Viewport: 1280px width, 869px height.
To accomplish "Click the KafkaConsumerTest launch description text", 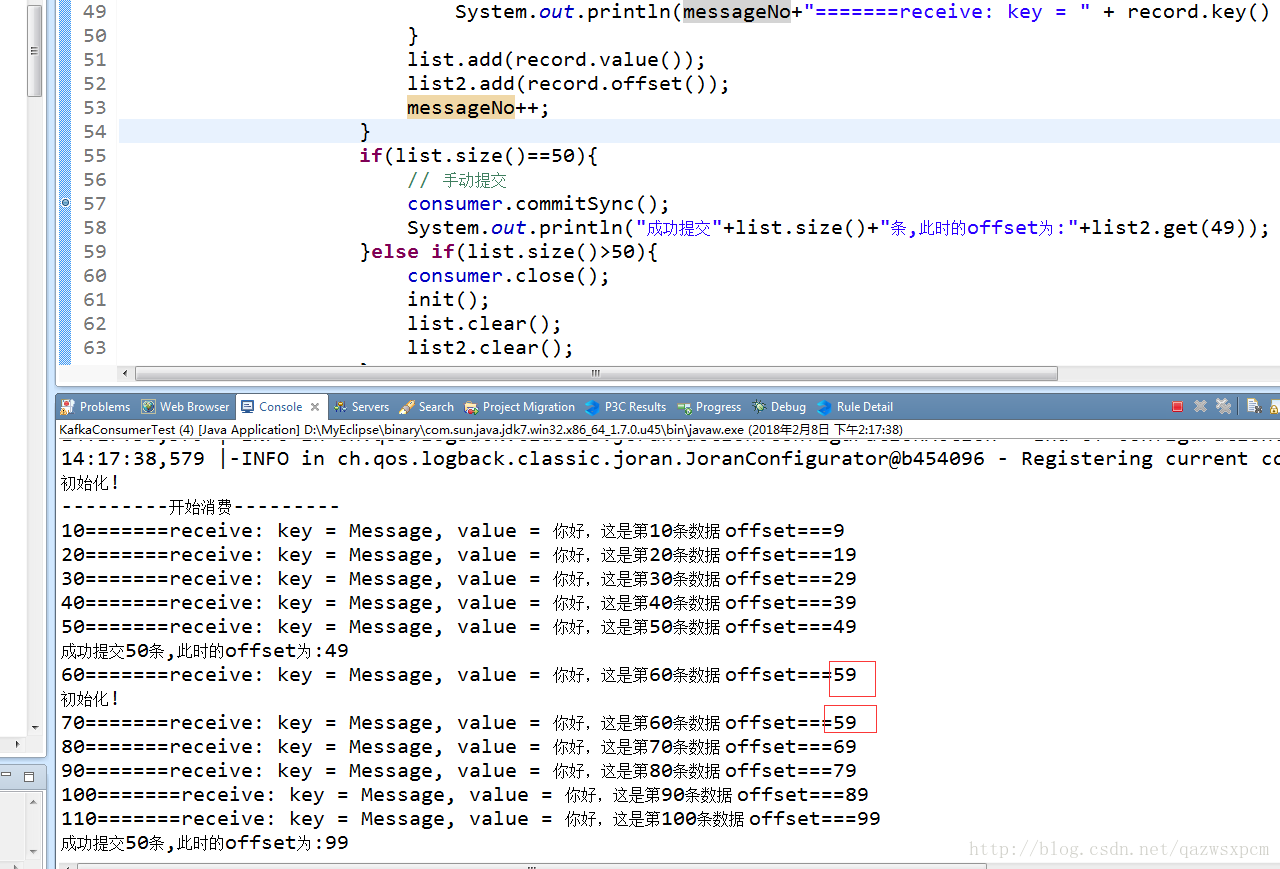I will tap(481, 430).
